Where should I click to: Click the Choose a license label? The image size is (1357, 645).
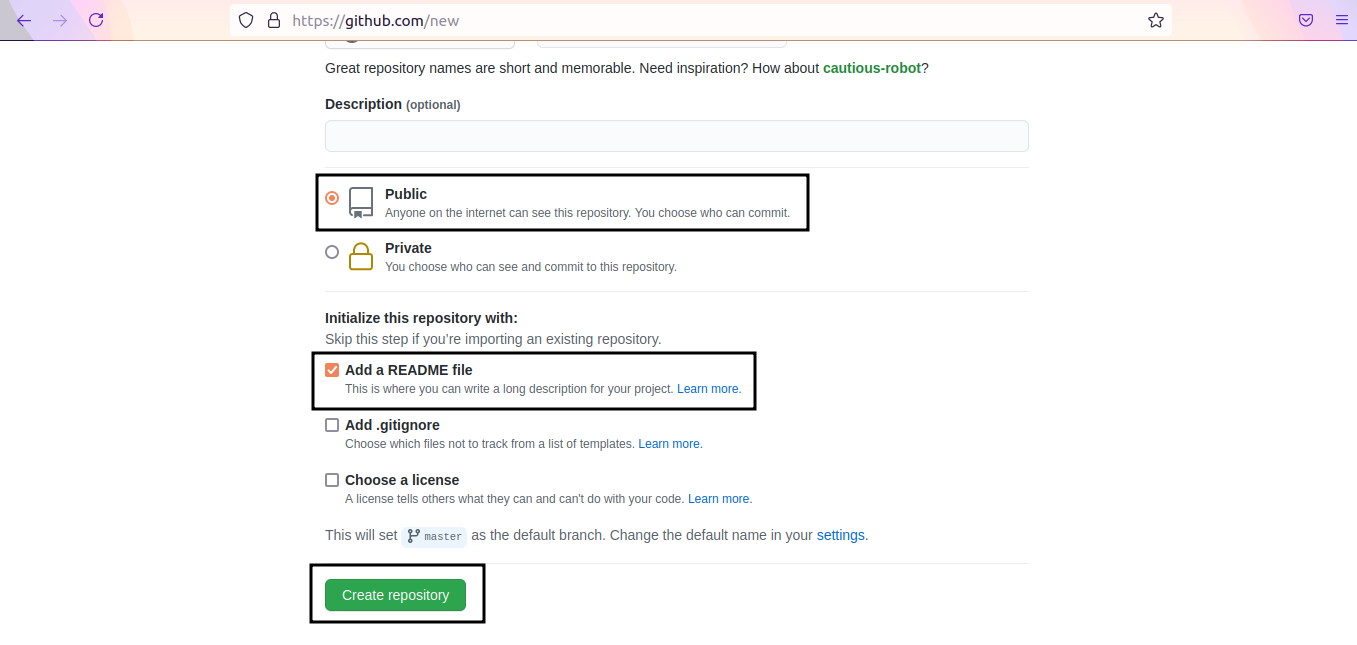pos(402,480)
